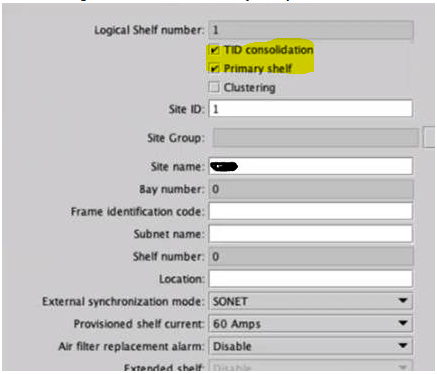Image resolution: width=437 pixels, height=374 pixels.
Task: Open the Extended shelf dropdown
Action: (x=311, y=366)
